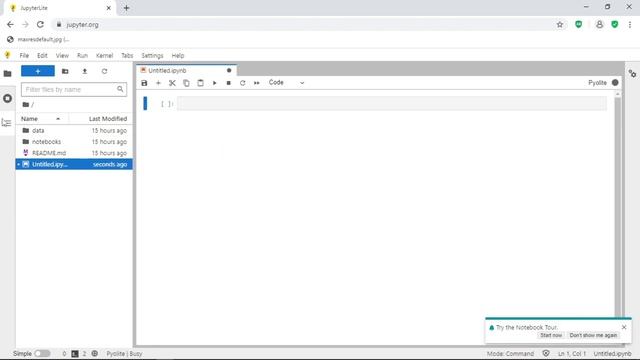Cut selected cells with scissors icon
This screenshot has height=360, width=640.
pyautogui.click(x=172, y=83)
